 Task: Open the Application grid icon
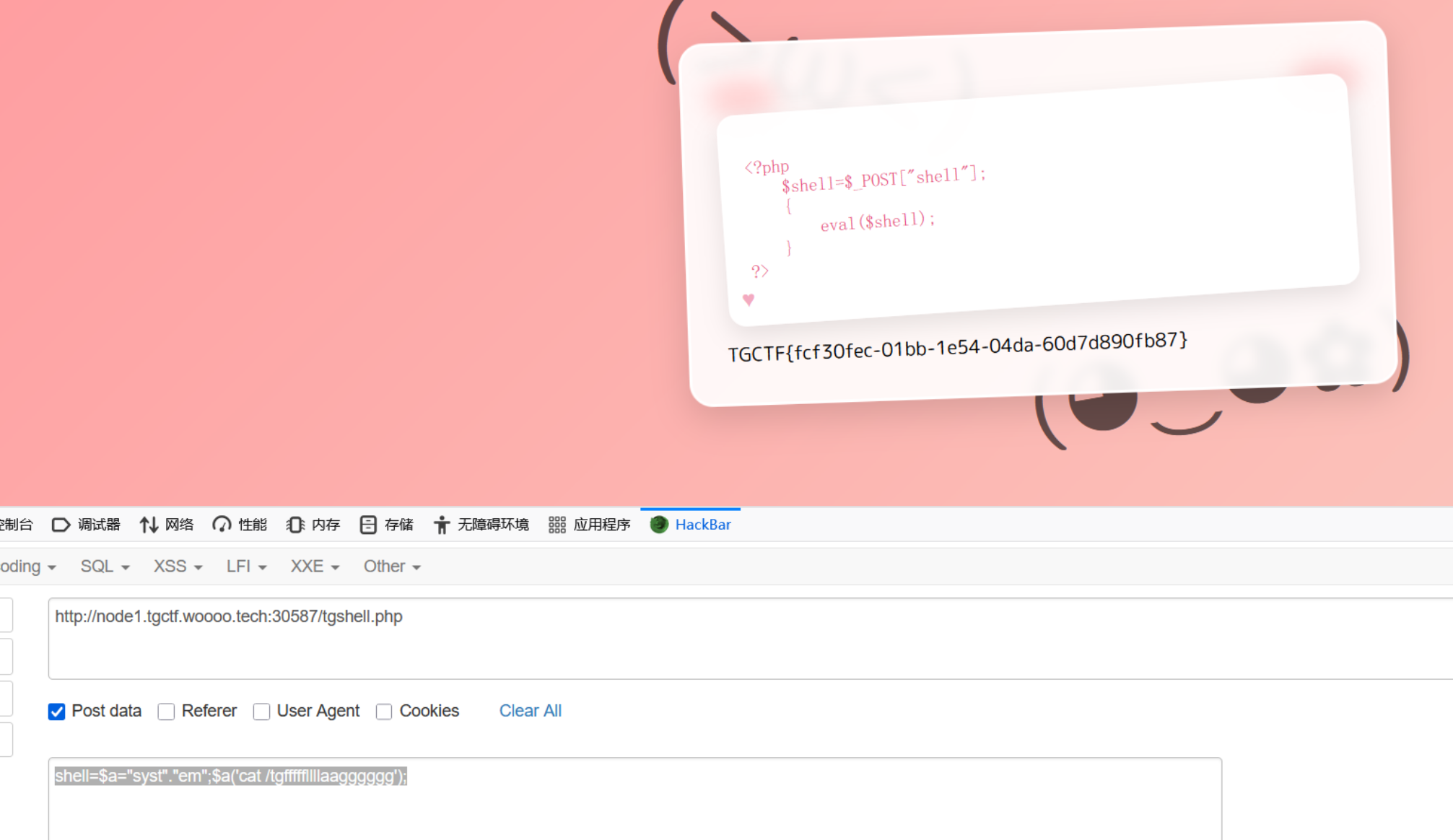pyautogui.click(x=557, y=525)
